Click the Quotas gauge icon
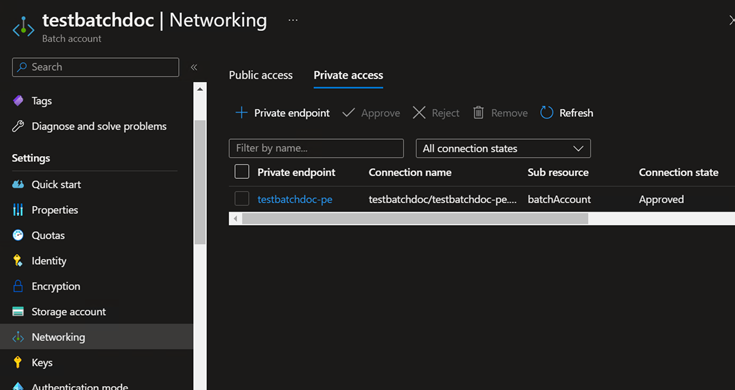The image size is (735, 390). (x=18, y=235)
